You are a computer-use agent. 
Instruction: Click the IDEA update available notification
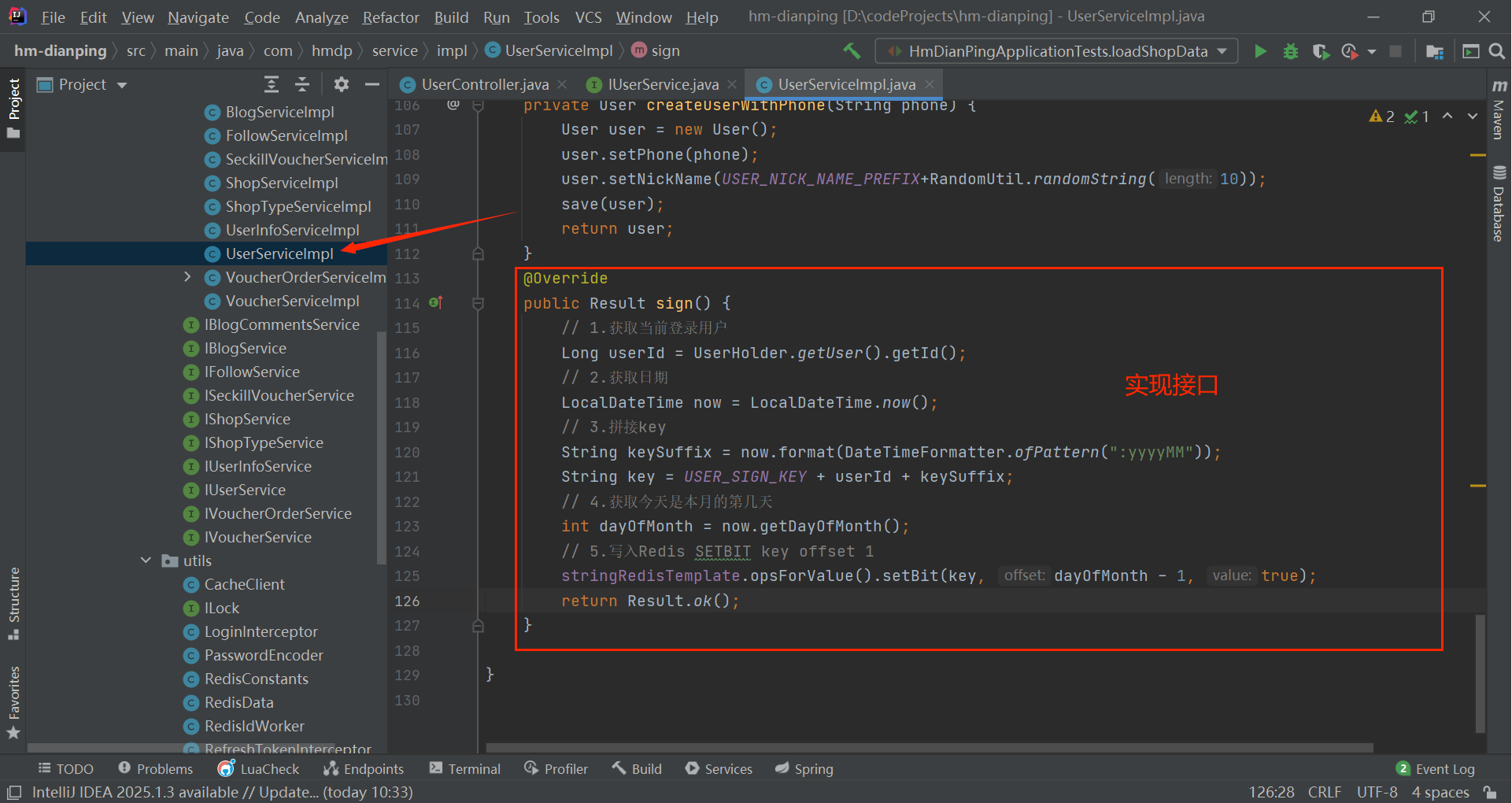(x=222, y=792)
